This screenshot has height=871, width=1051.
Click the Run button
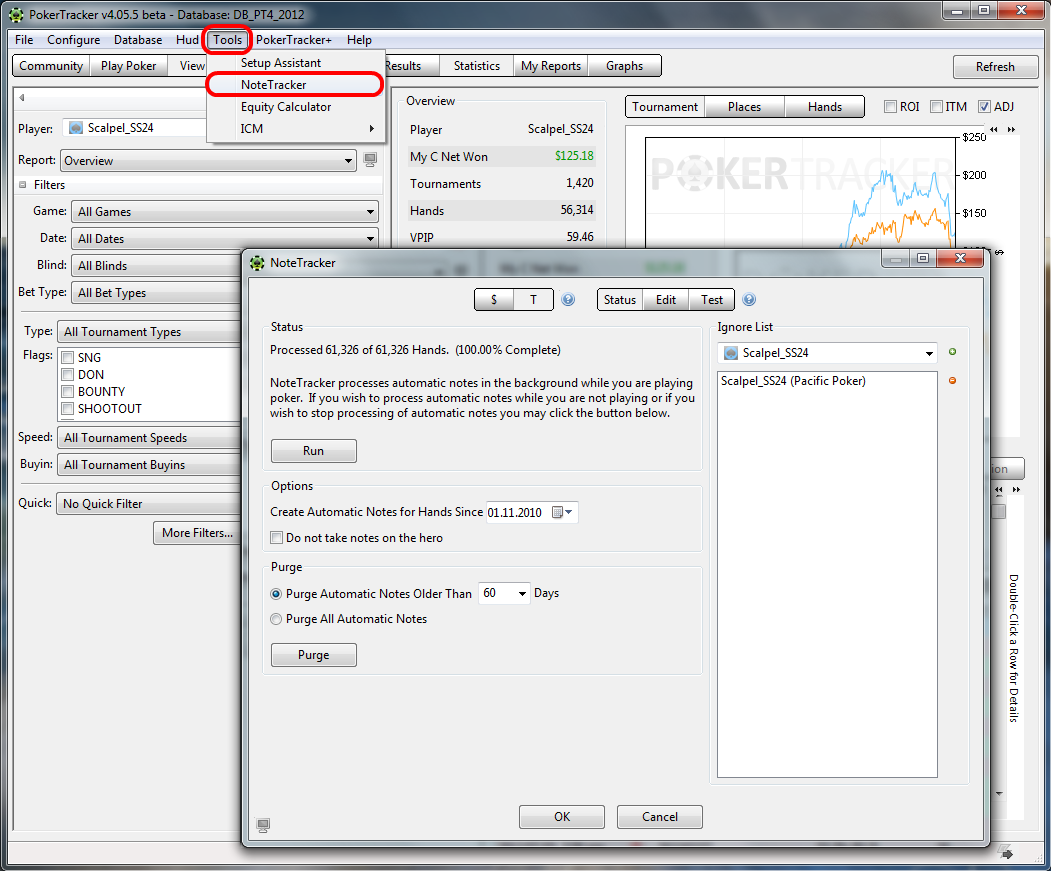click(314, 451)
